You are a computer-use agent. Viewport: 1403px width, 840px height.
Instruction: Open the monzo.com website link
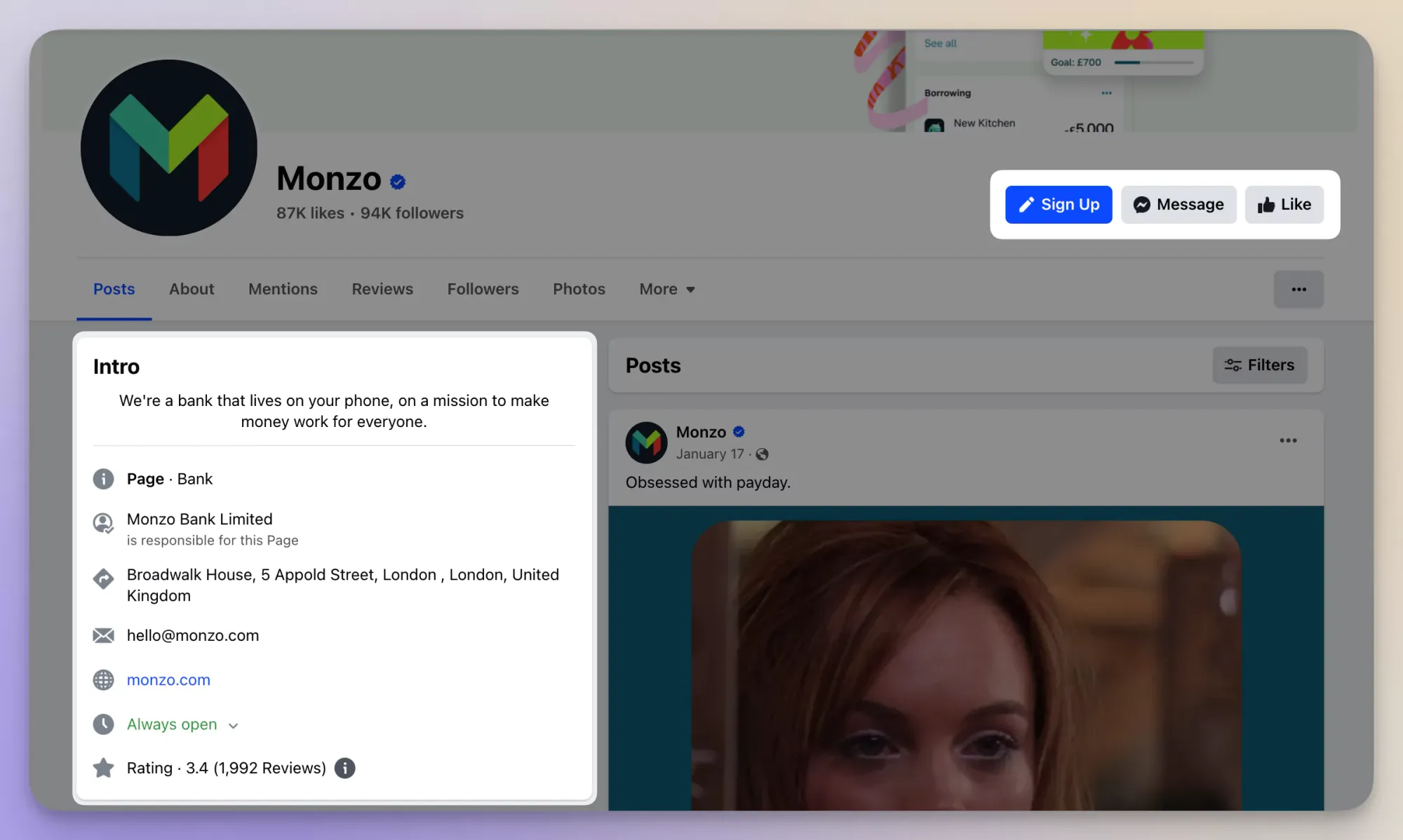pos(168,680)
